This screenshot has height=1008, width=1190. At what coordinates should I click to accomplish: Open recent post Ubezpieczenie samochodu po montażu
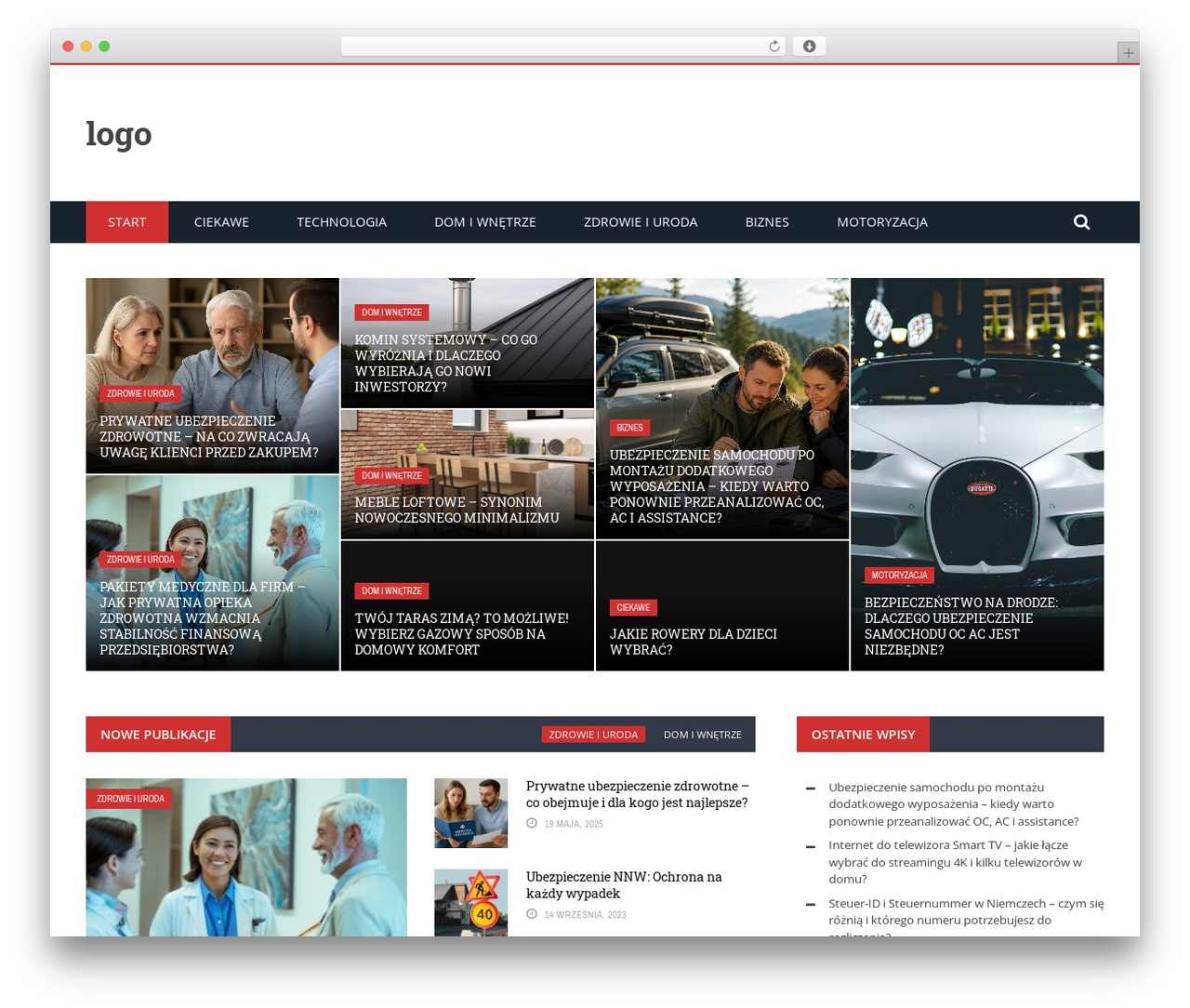[954, 804]
